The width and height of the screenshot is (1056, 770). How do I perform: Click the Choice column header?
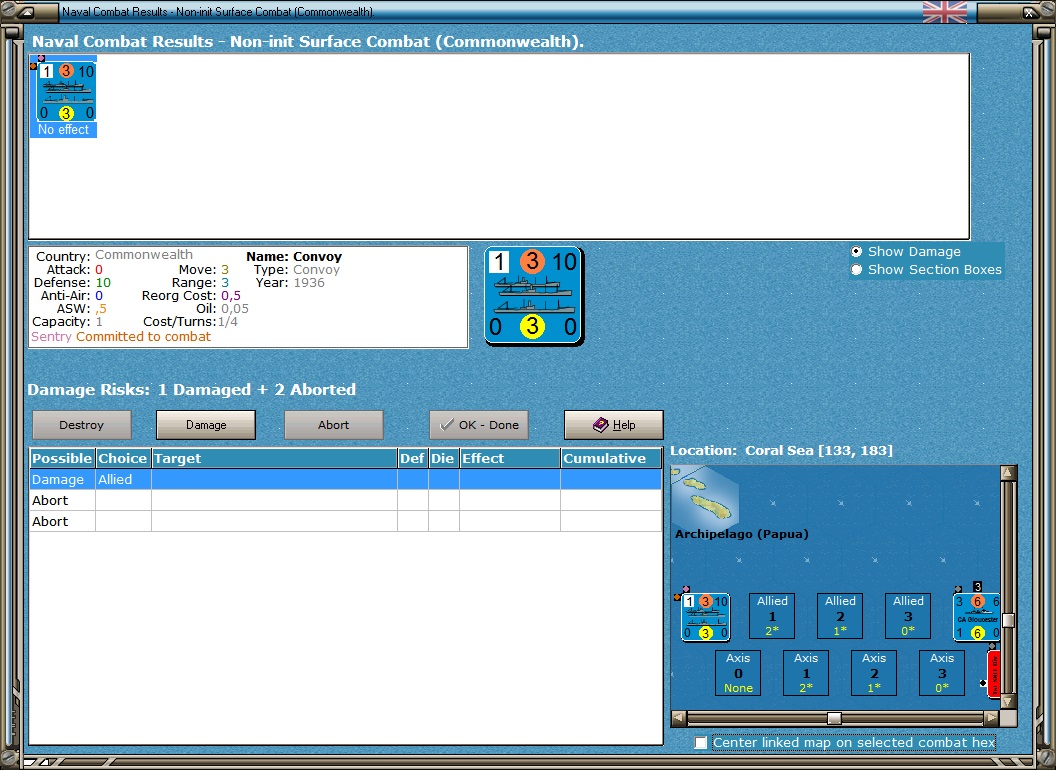click(x=123, y=458)
